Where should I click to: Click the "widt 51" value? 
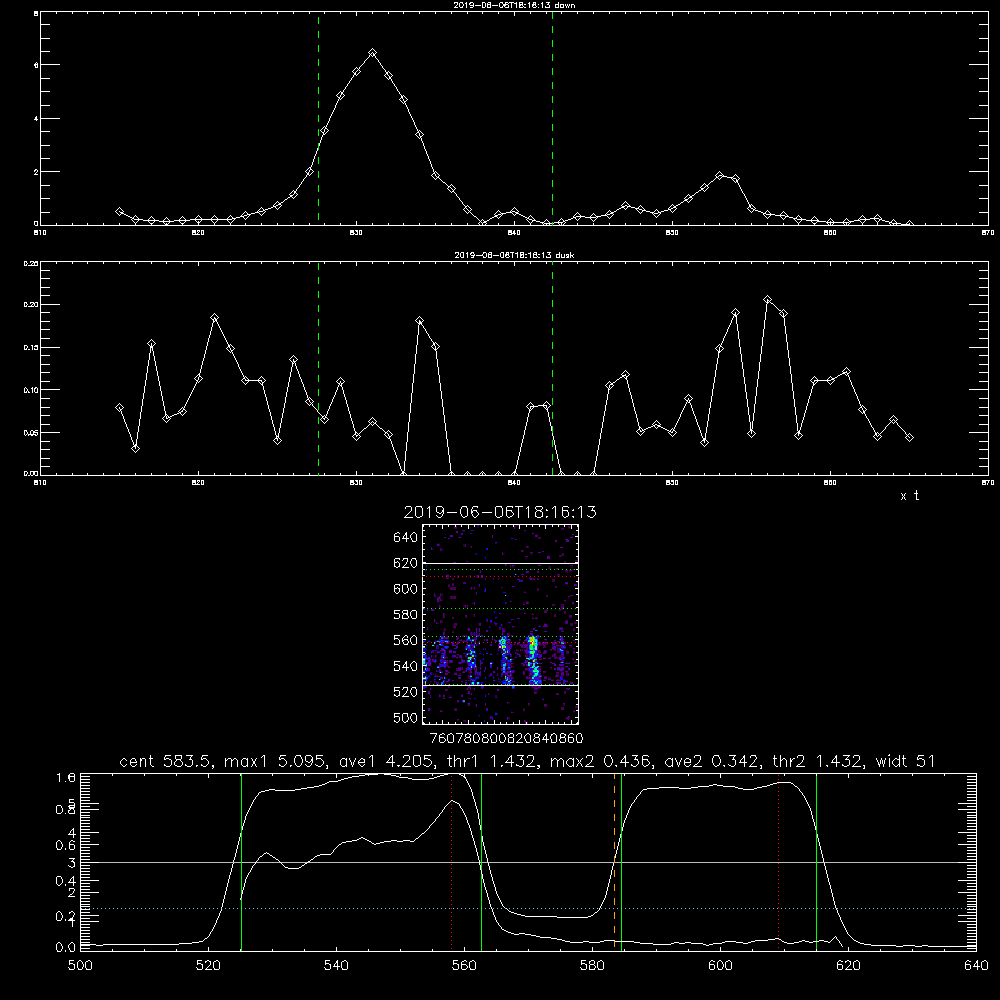pos(905,761)
